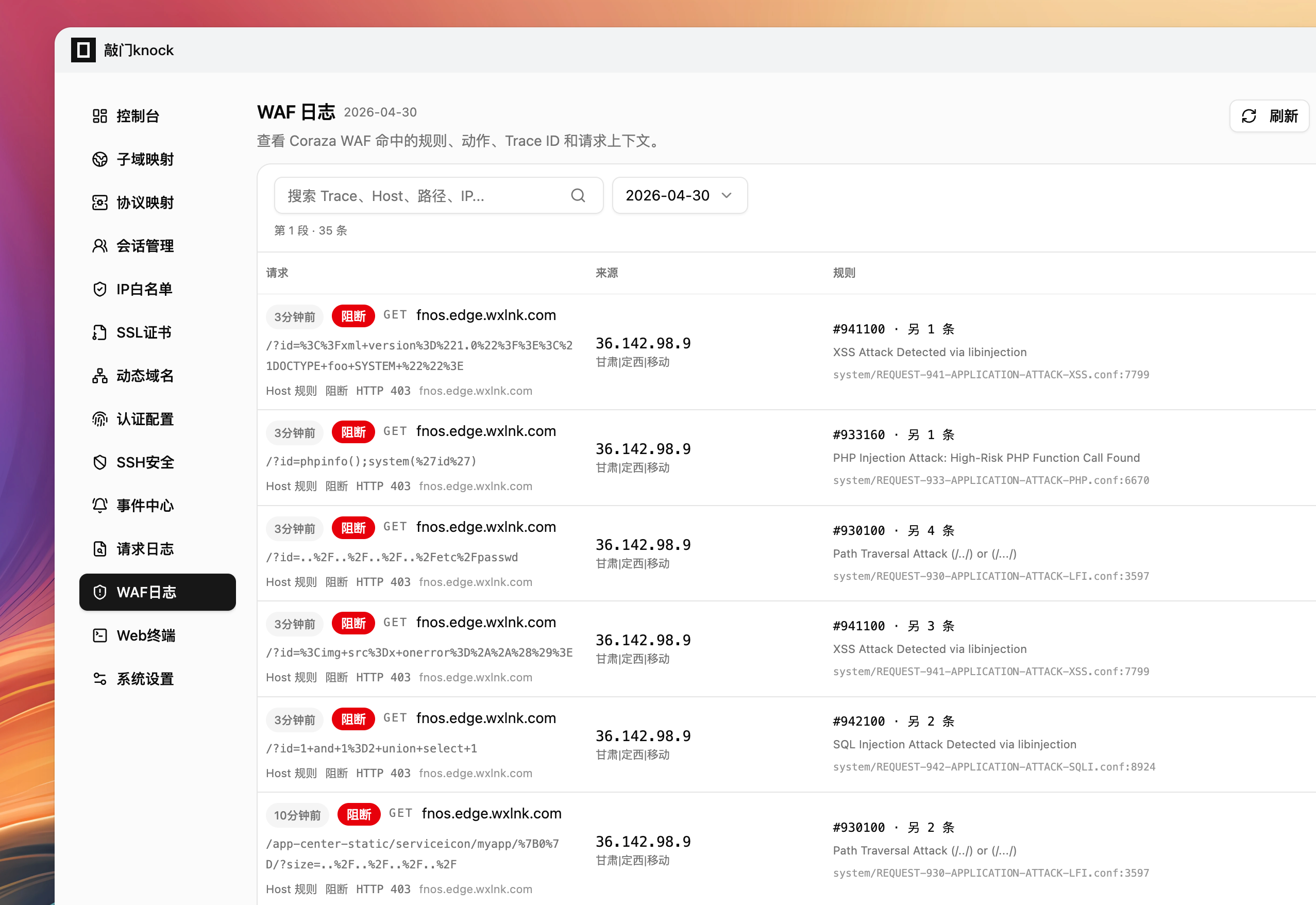1316x905 pixels.
Task: Navigate to 会话管理
Action: coord(158,246)
